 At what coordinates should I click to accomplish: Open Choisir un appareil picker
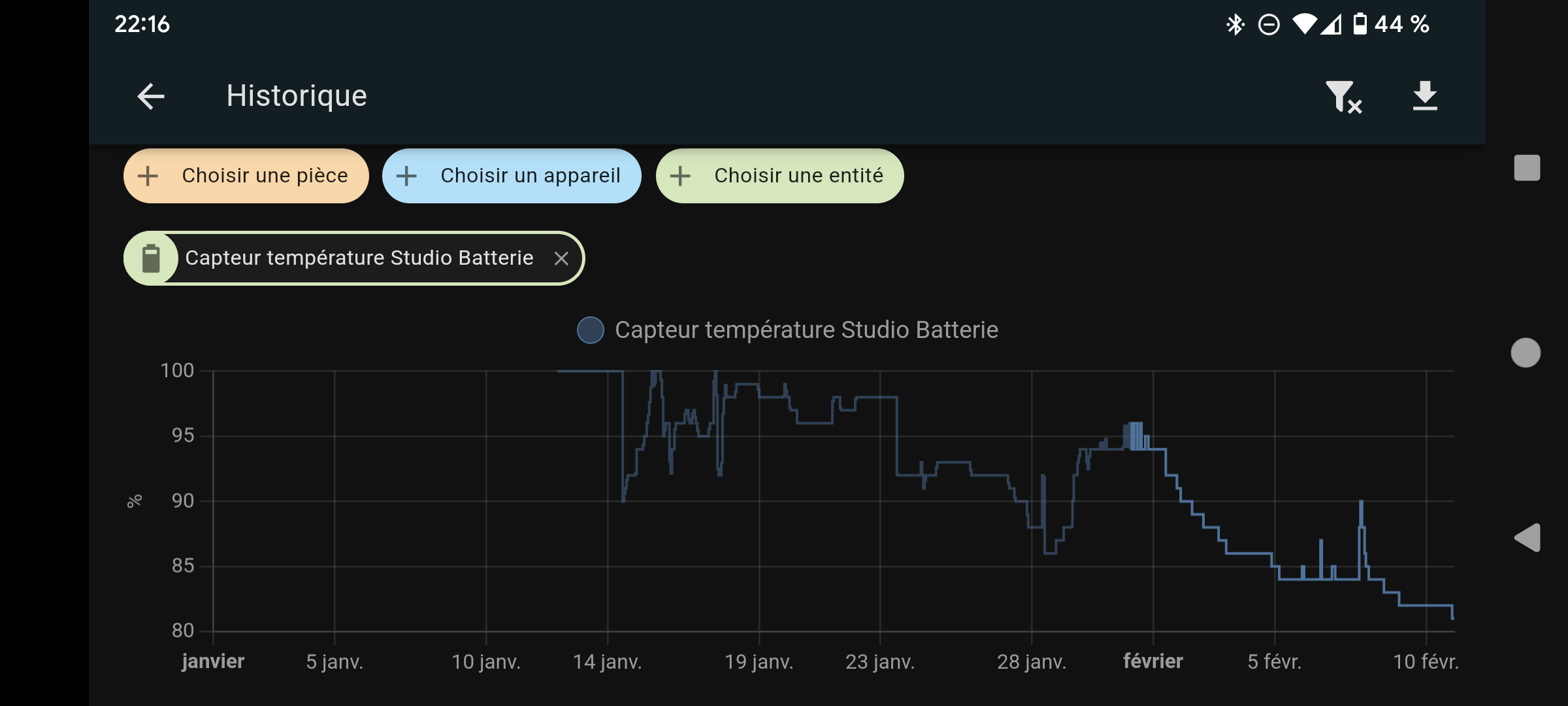[x=530, y=176]
